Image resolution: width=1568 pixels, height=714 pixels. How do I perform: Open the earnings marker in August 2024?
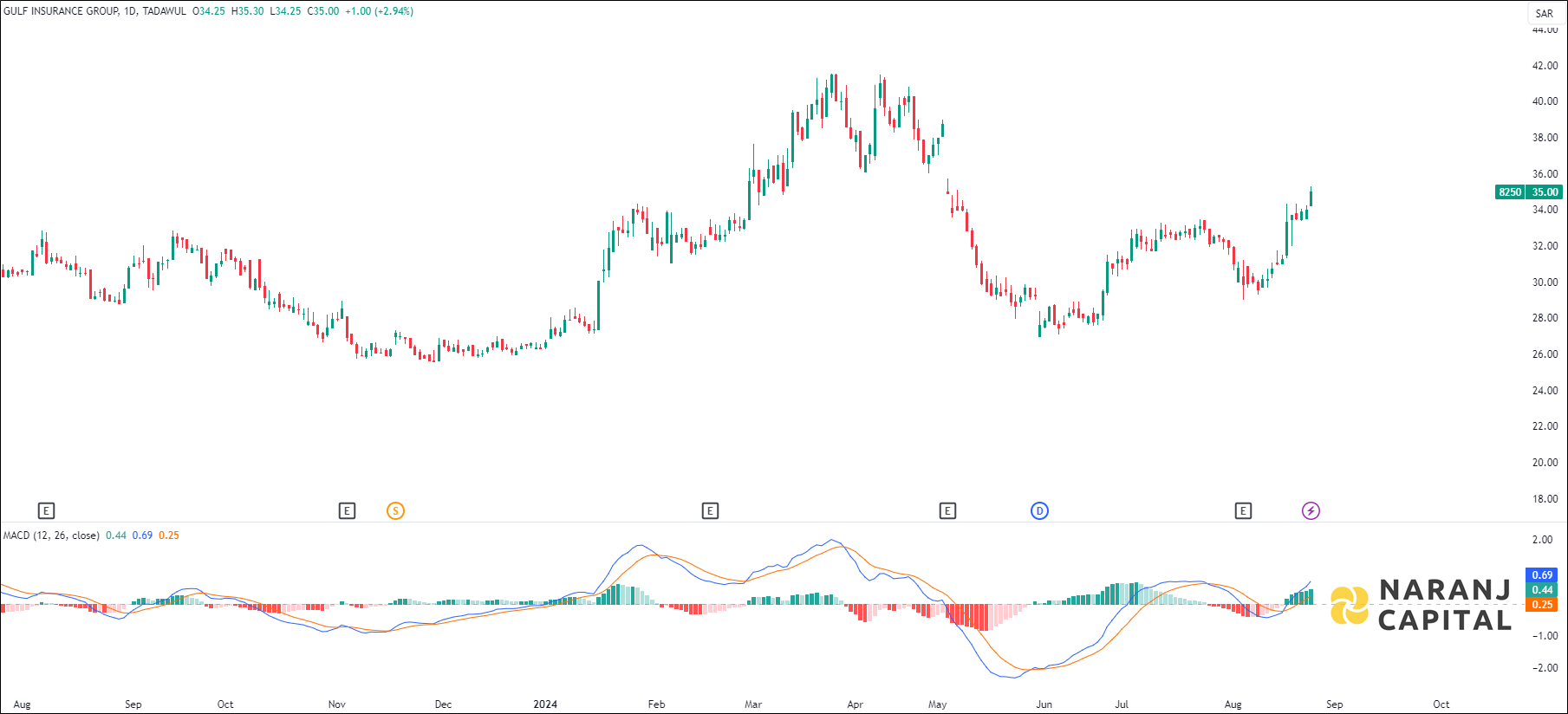(1243, 511)
